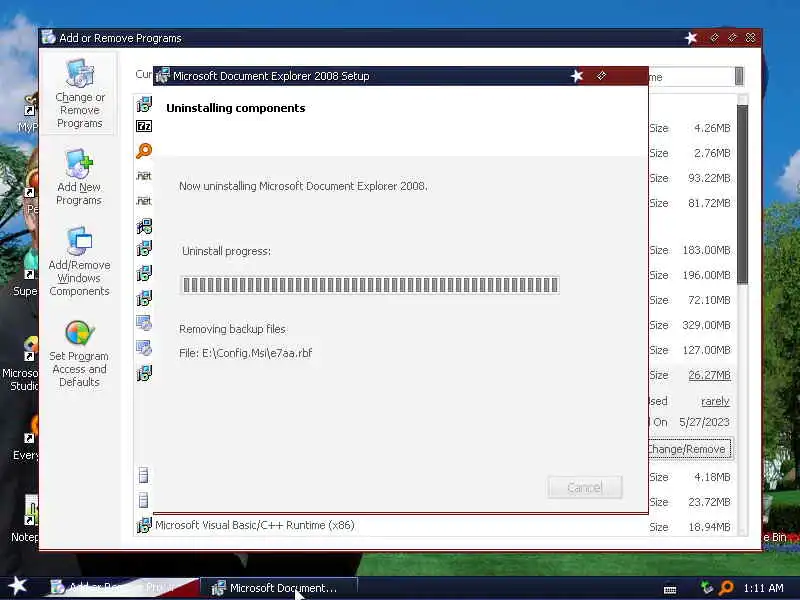Screen dimensions: 800x600
Task: Click the 26.27MB size link
Action: point(709,375)
